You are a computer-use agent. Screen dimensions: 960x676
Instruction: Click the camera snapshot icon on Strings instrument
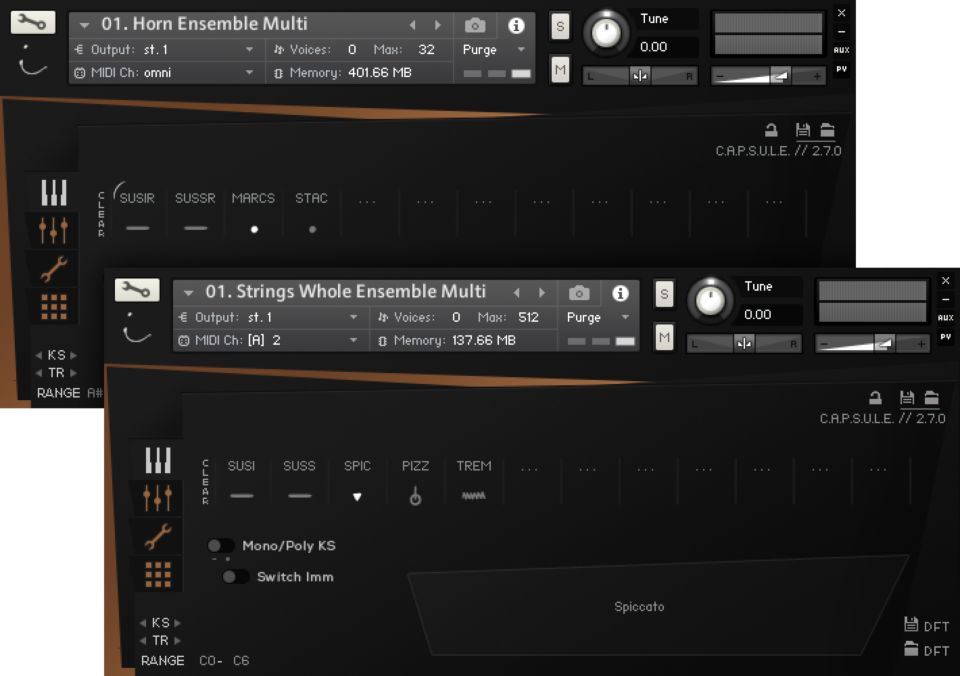(x=579, y=293)
